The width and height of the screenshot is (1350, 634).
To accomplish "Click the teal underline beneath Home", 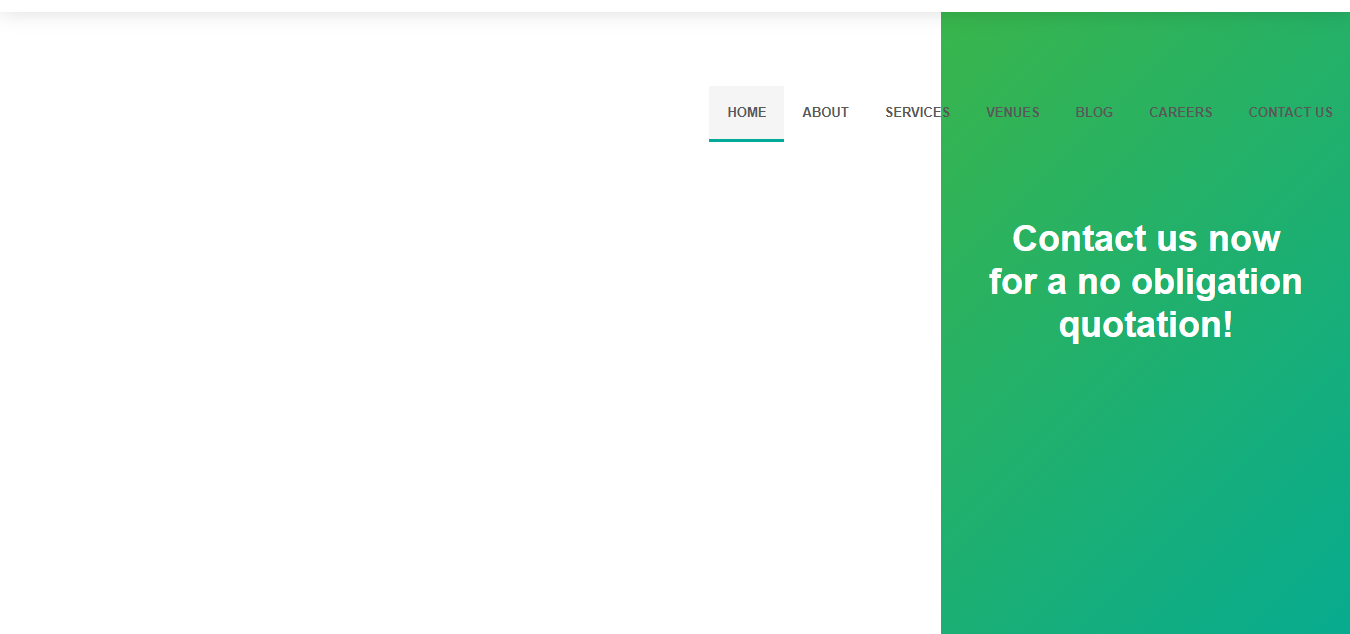I will 746,140.
